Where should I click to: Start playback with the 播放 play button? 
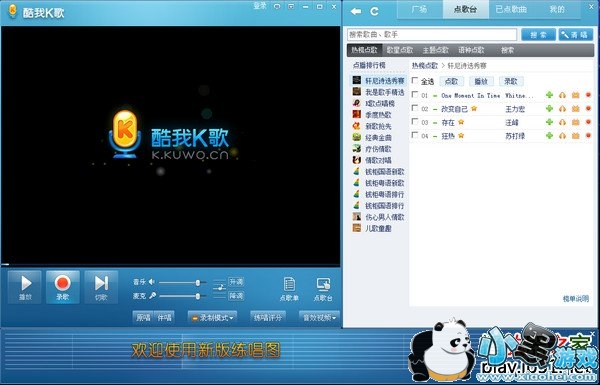click(x=25, y=287)
